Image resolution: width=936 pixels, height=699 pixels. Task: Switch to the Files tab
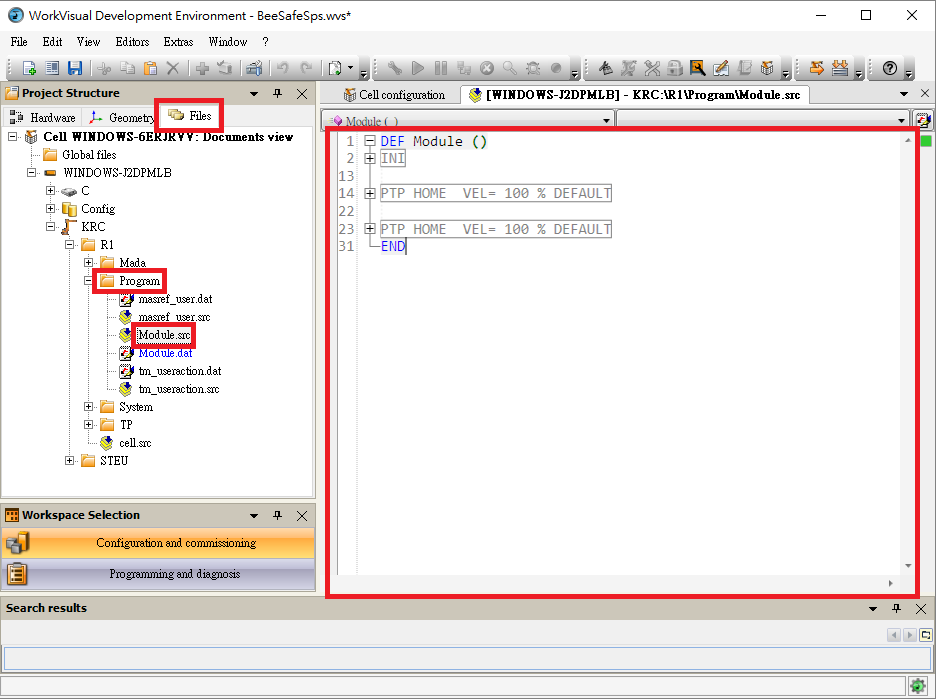pos(190,115)
